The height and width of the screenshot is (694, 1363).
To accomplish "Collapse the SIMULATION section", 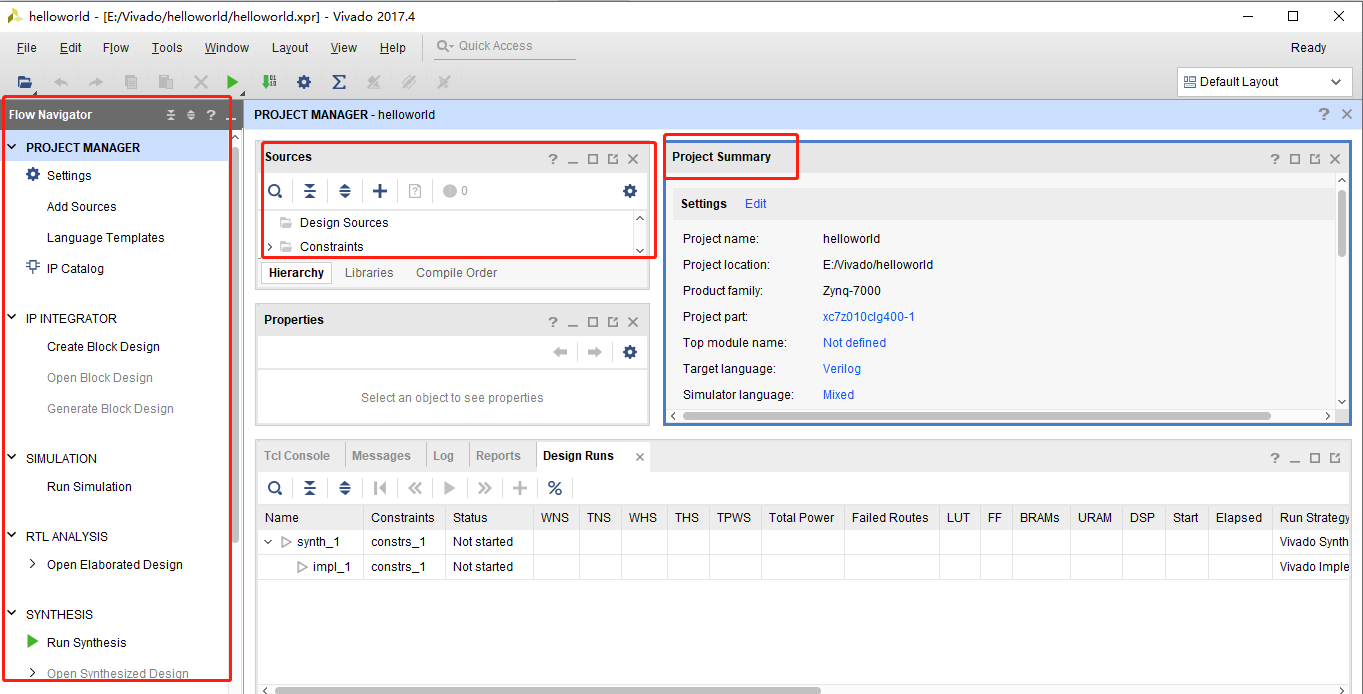I will click(x=12, y=458).
